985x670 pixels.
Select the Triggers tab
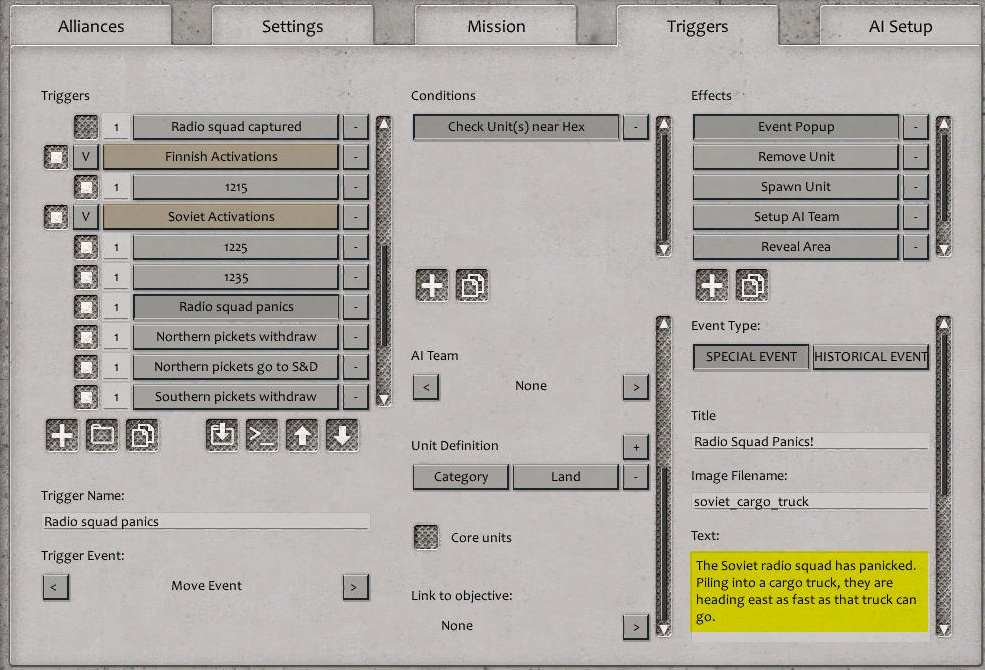point(697,26)
